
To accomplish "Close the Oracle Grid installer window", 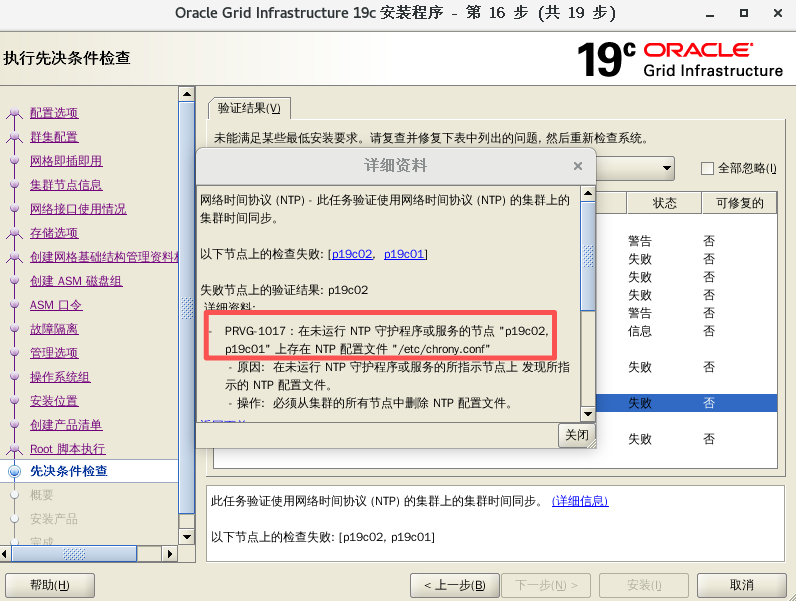I will click(777, 13).
